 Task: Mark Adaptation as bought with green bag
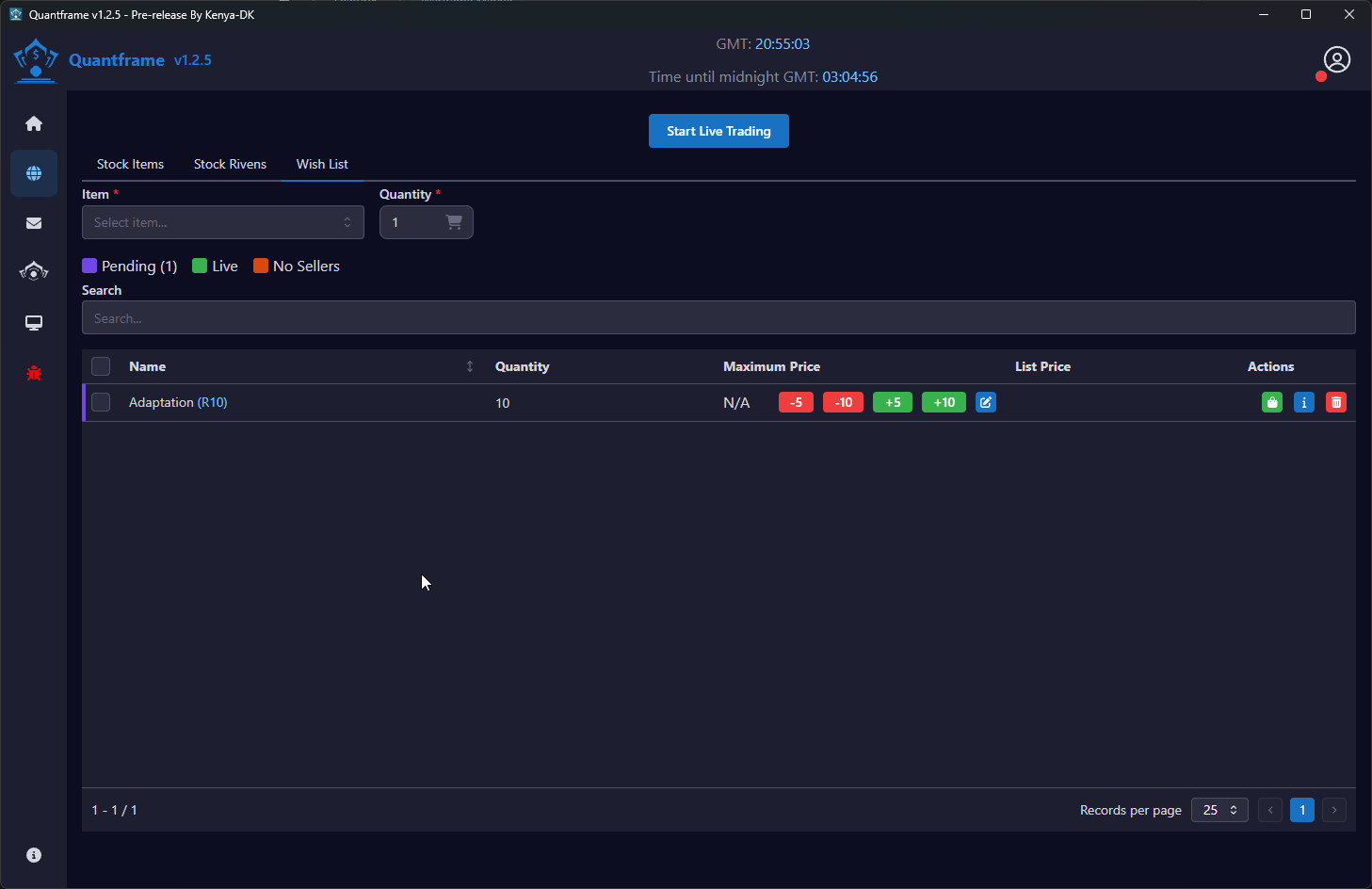(1272, 402)
